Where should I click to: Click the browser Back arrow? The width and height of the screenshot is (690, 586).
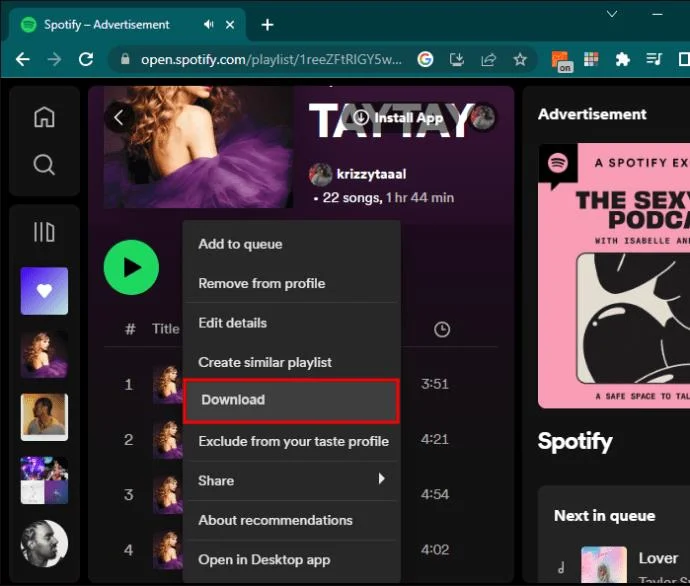[22, 59]
